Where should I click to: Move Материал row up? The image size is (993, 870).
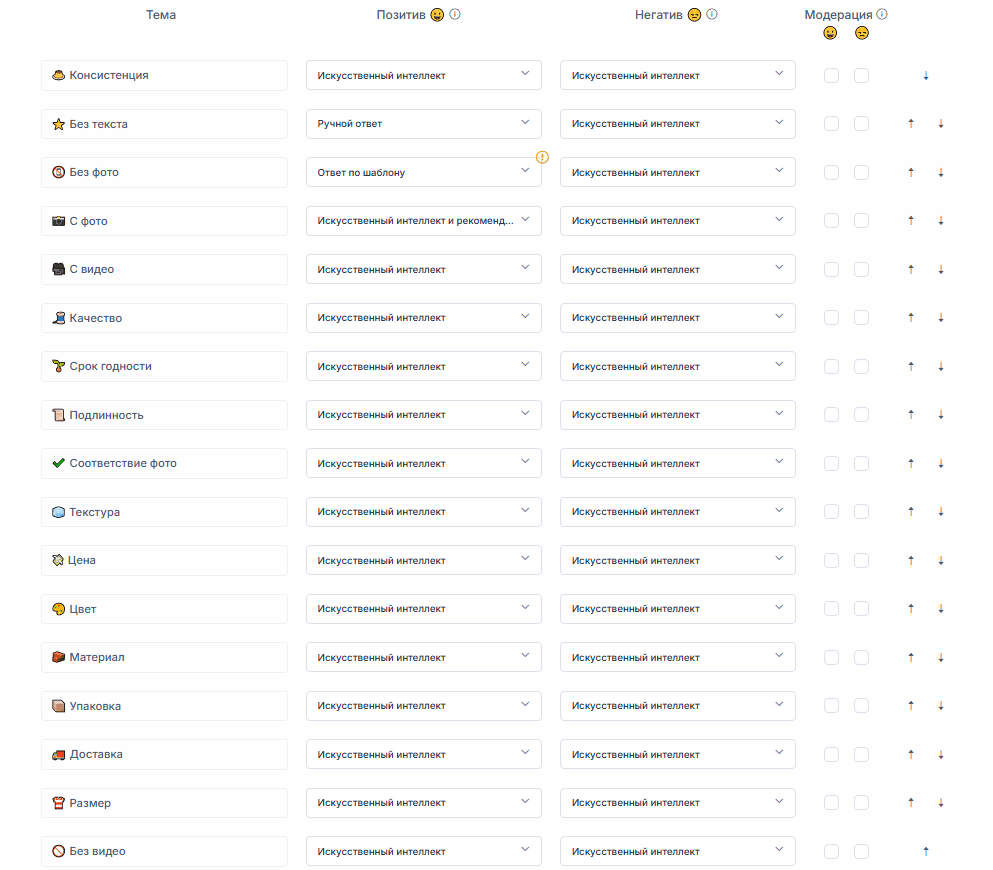click(911, 658)
